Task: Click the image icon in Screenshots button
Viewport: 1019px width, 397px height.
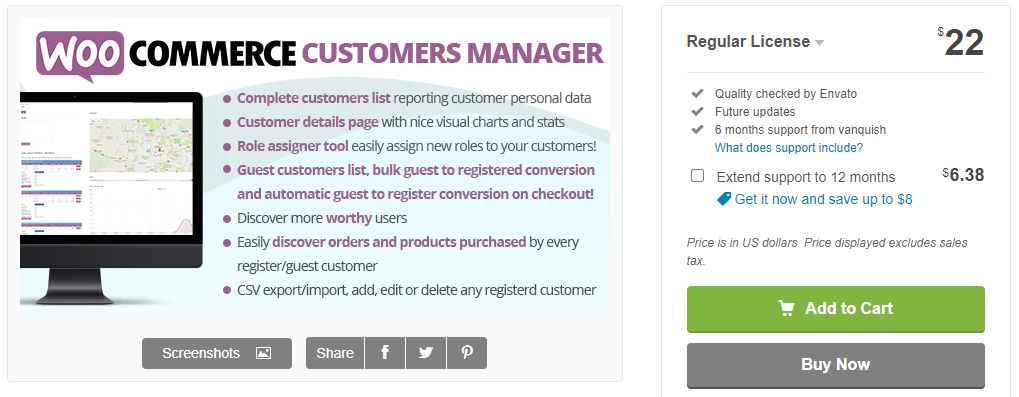Action: 263,353
